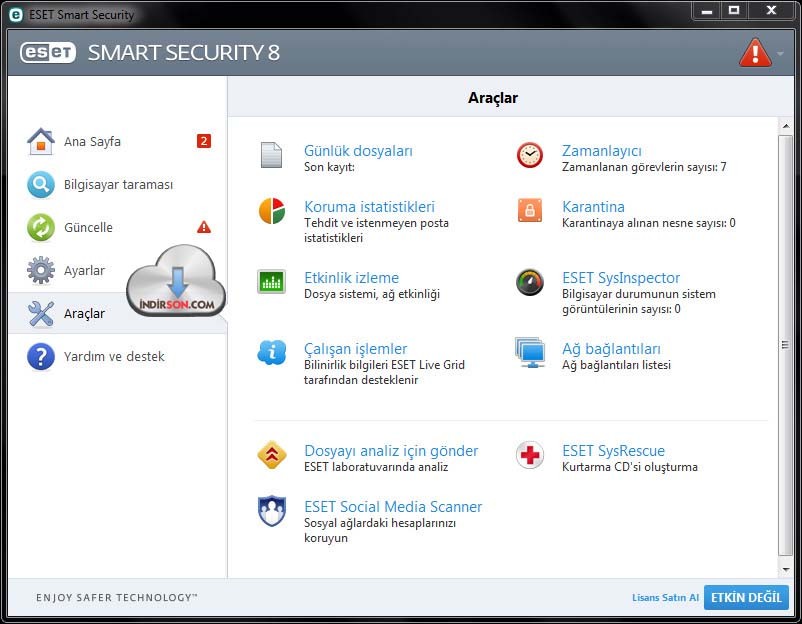
Task: Click the red warning triangle in header
Action: 755,53
